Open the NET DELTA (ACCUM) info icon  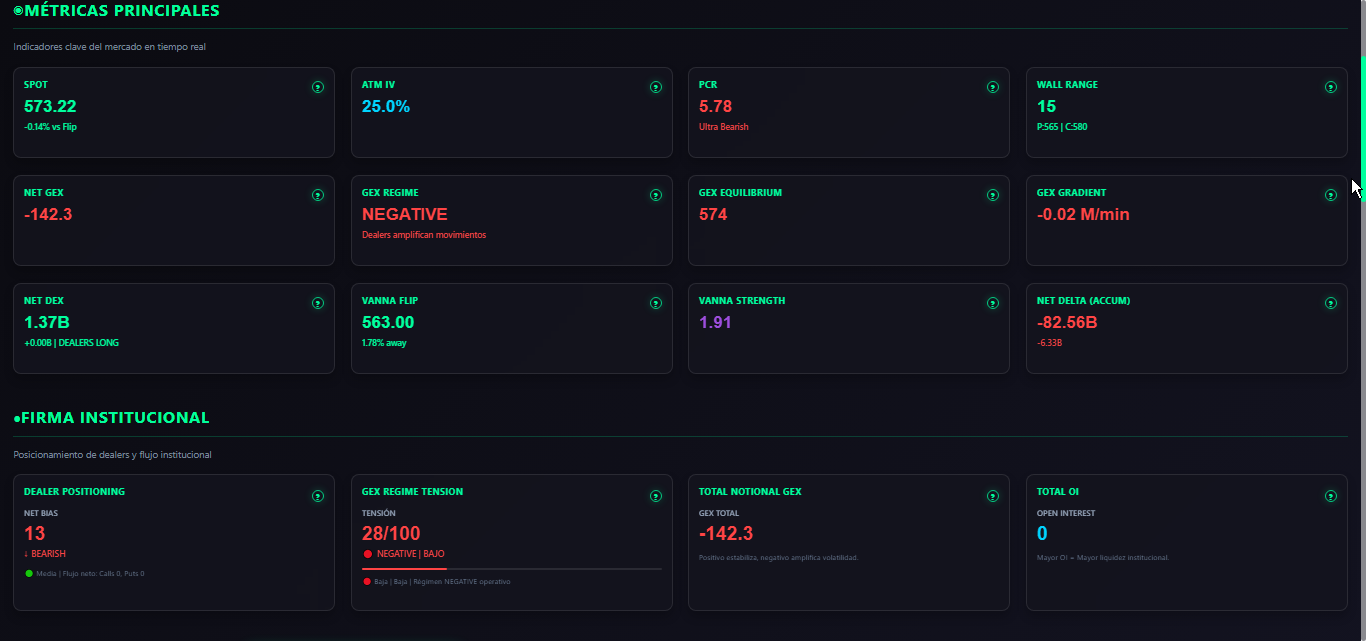[x=1331, y=303]
